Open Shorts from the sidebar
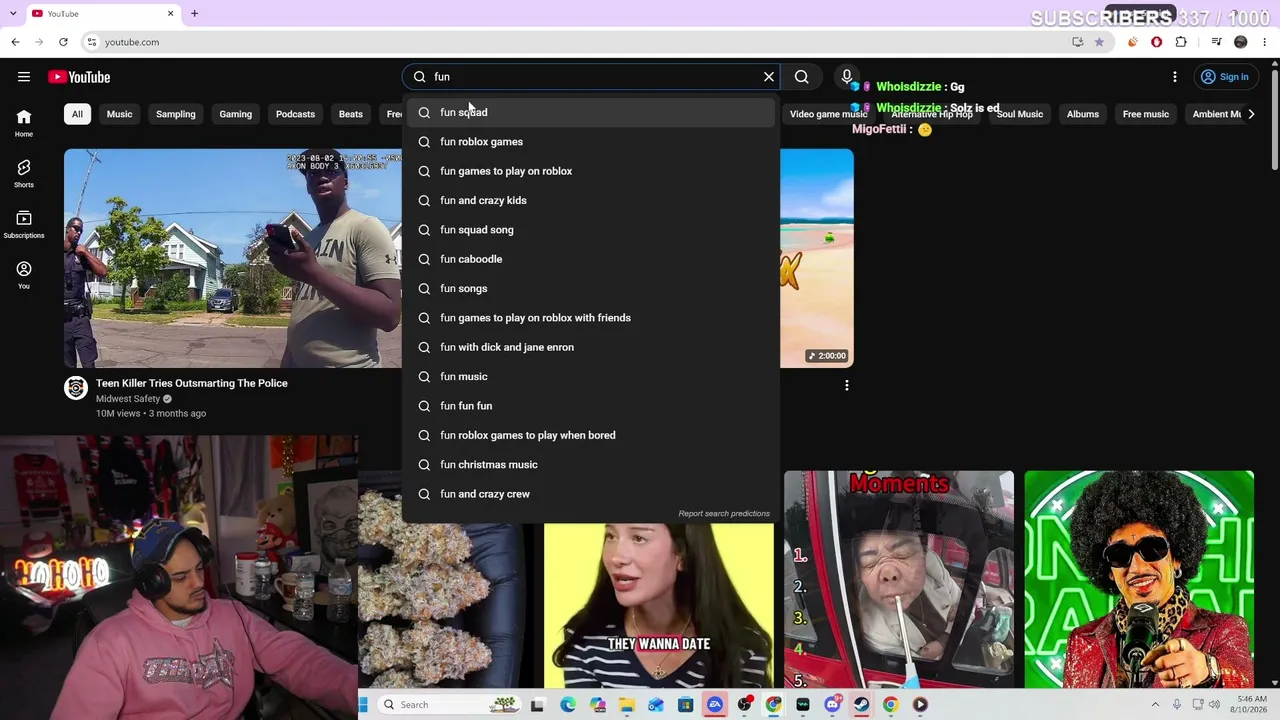 click(24, 174)
